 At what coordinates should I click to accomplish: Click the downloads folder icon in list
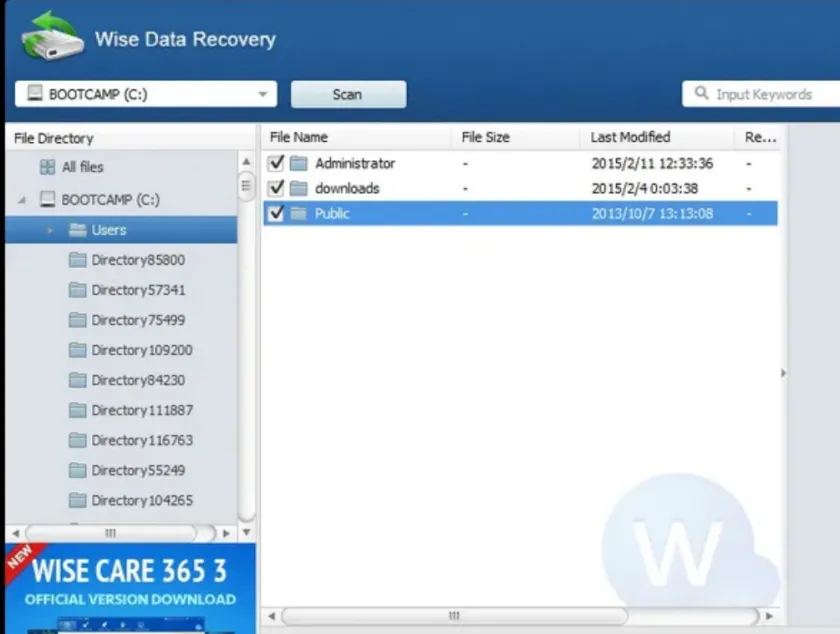pos(298,189)
